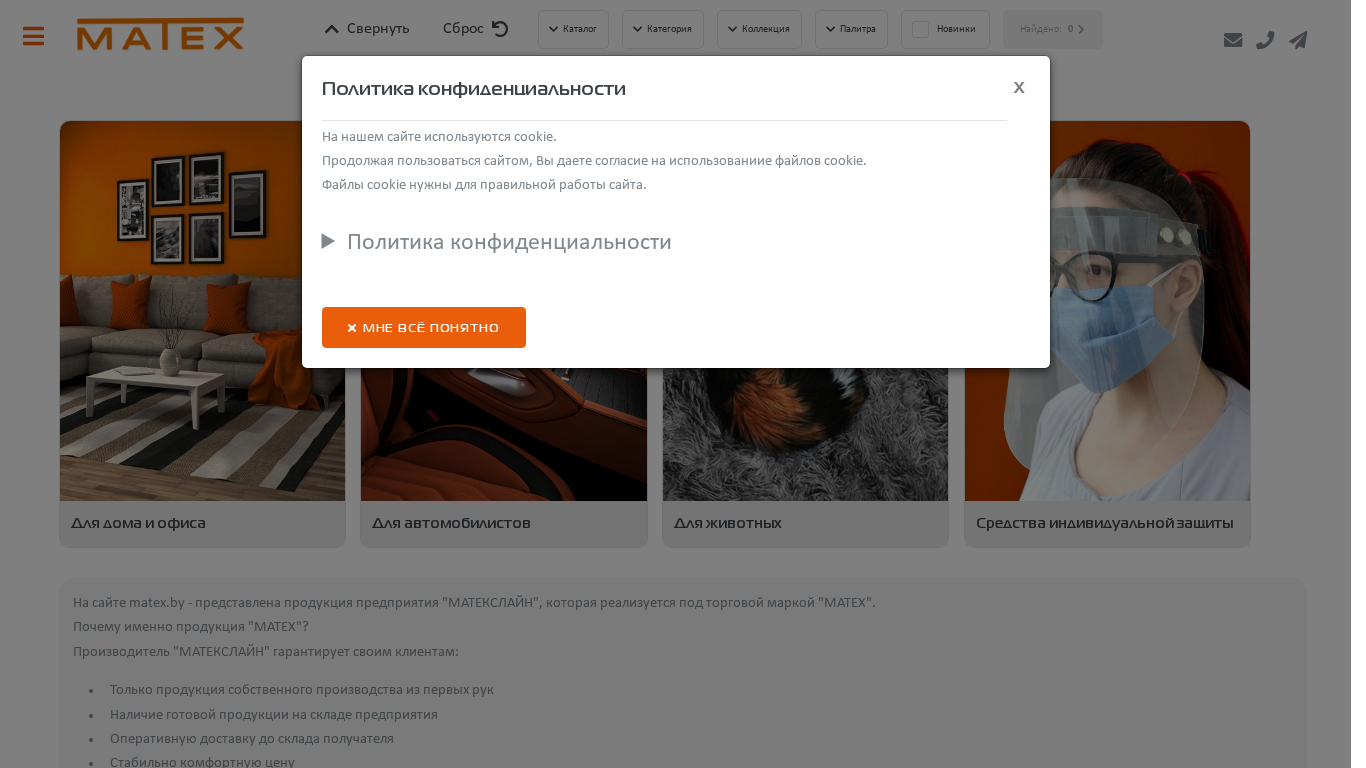1366x768 pixels.
Task: Expand the Политика конфиденциальности disclosure triangle
Action: [x=328, y=241]
